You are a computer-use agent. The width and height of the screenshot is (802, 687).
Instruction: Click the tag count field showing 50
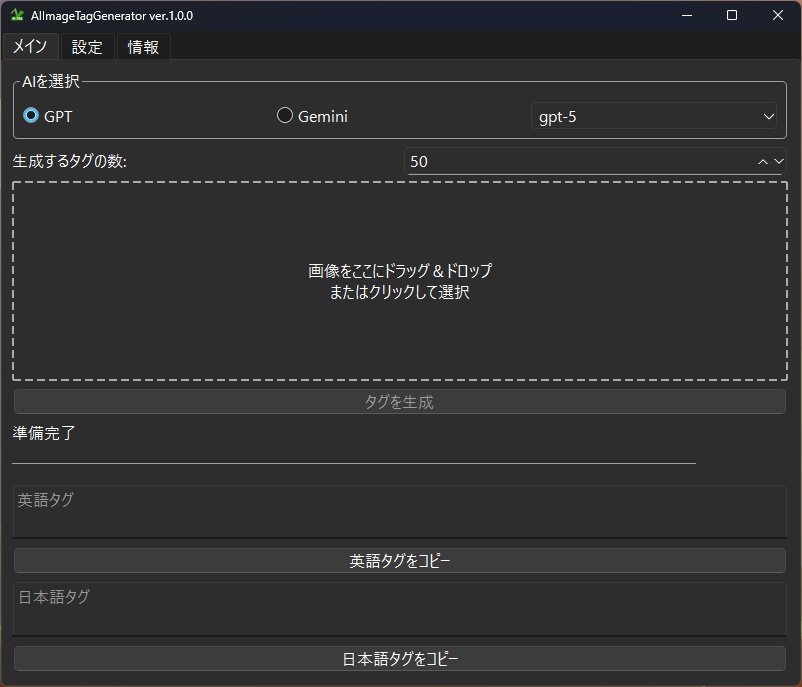578,162
